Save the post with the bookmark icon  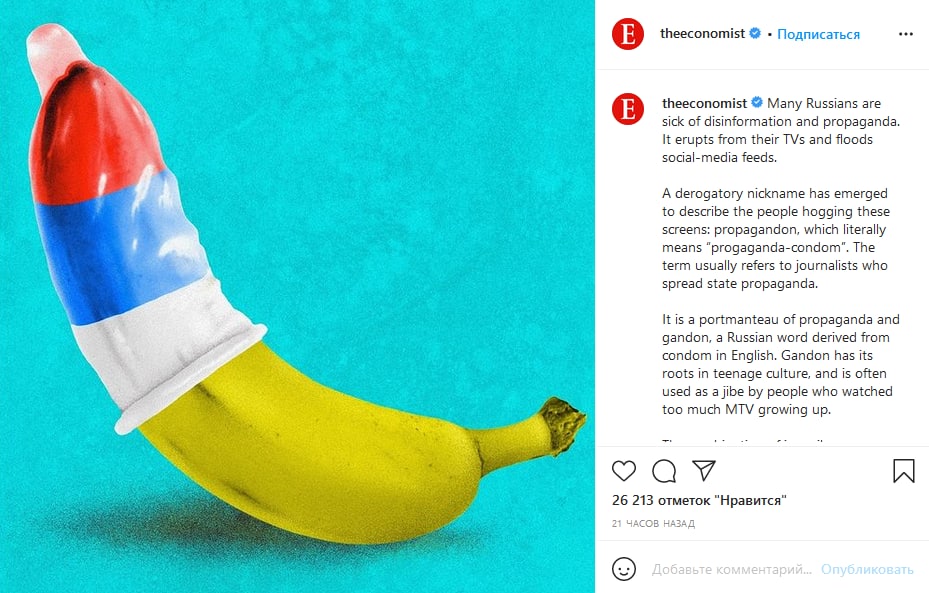pyautogui.click(x=904, y=471)
